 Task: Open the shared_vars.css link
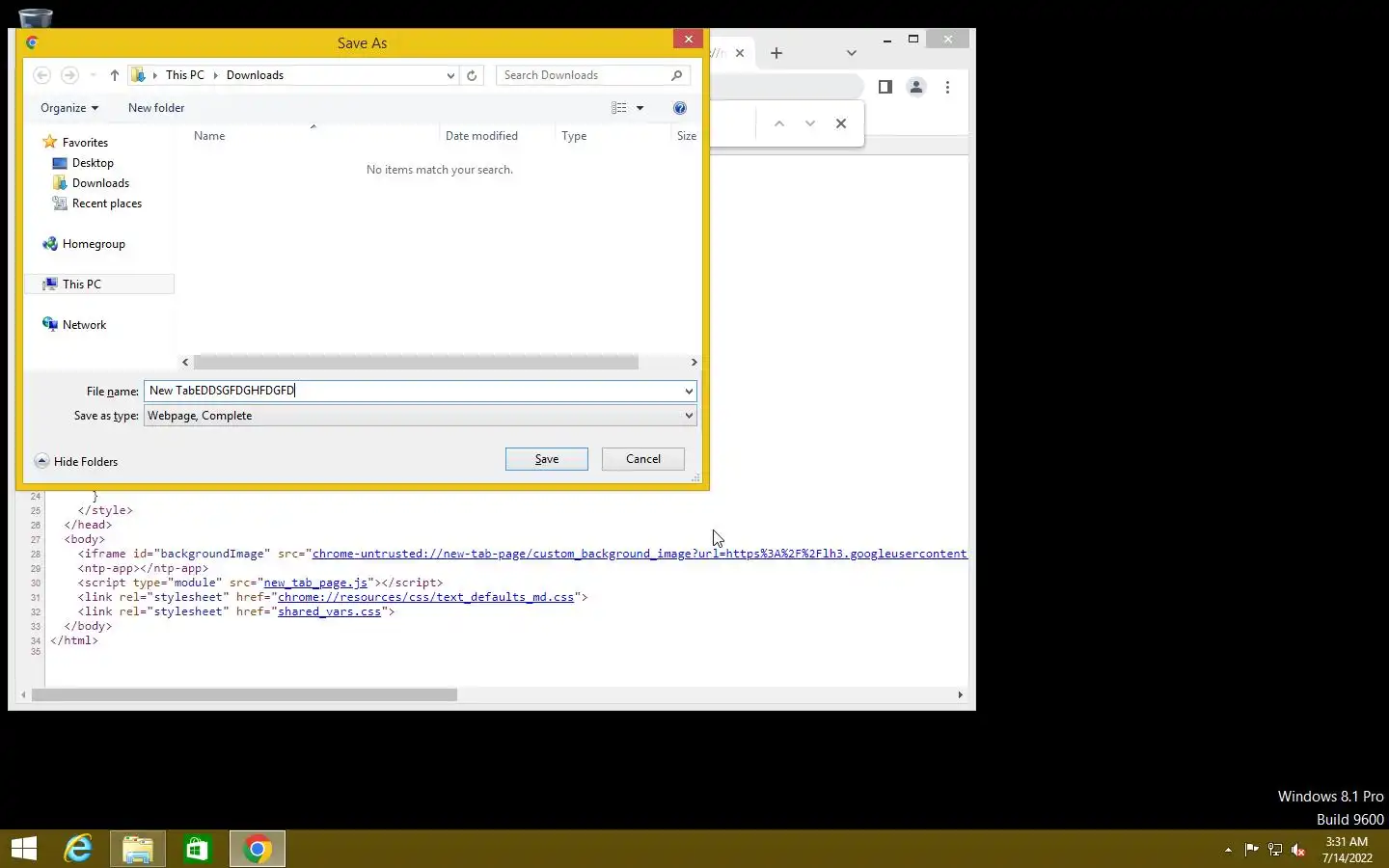329,611
